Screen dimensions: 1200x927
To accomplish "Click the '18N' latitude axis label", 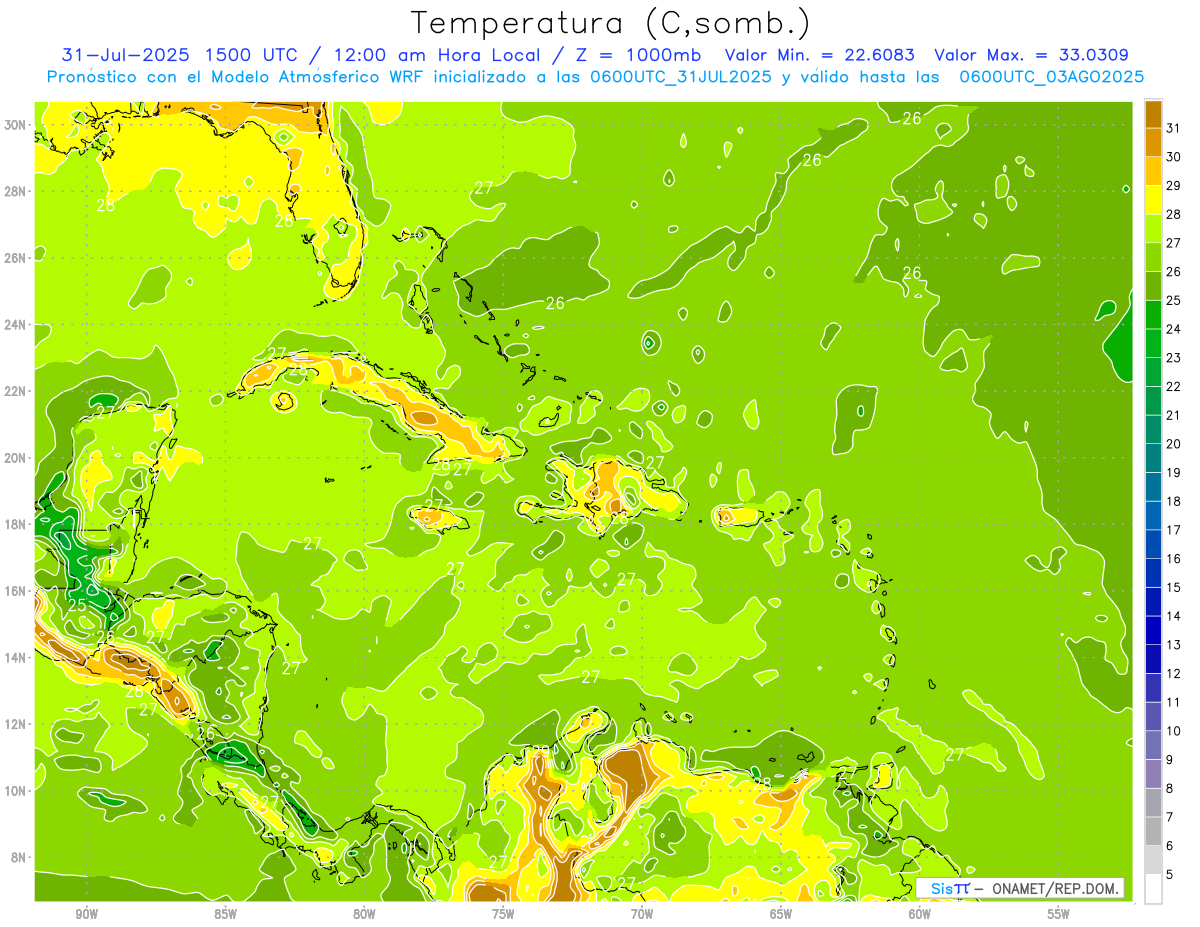I will coord(15,524).
